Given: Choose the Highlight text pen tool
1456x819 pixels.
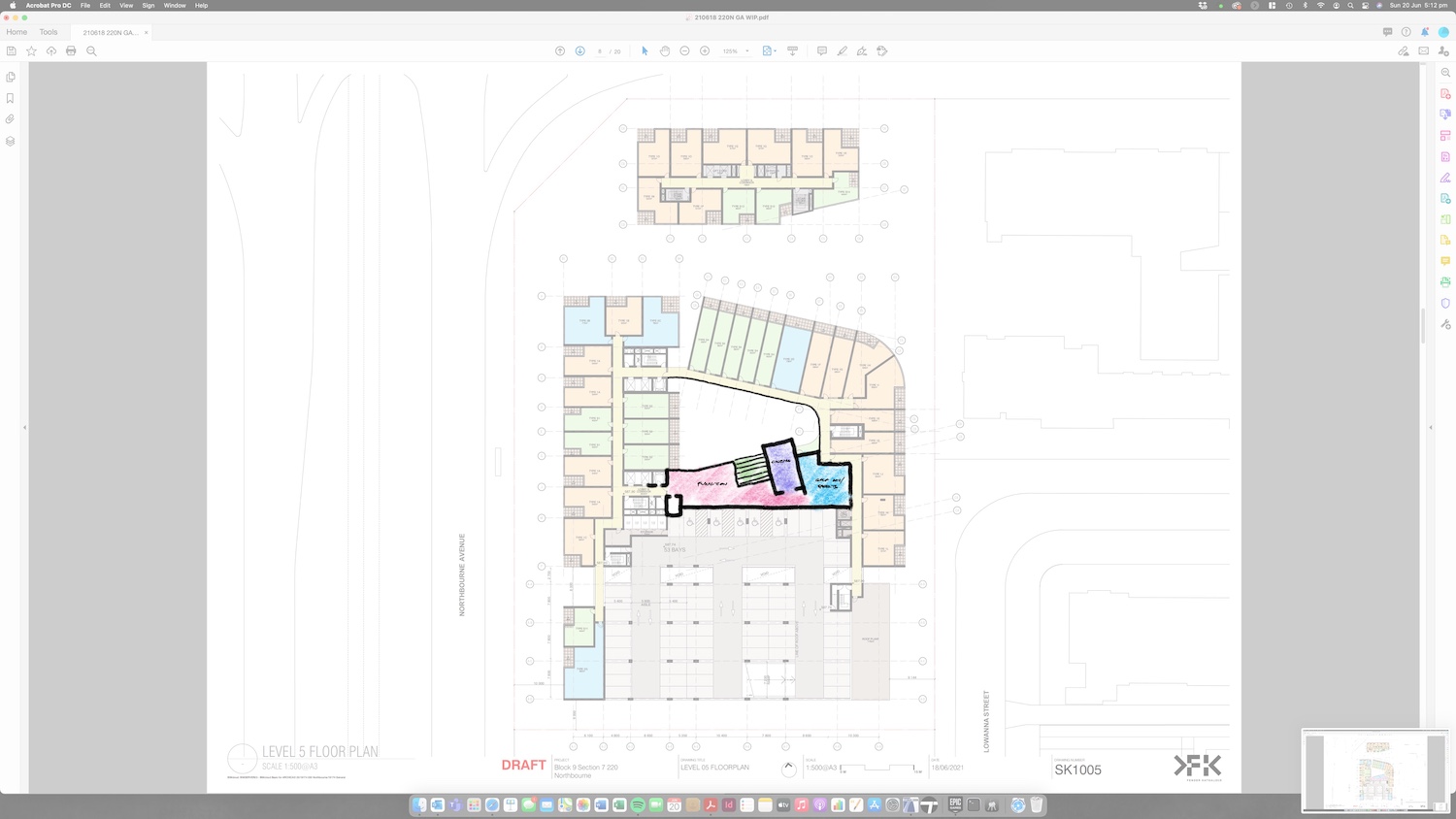Looking at the screenshot, I should [842, 51].
